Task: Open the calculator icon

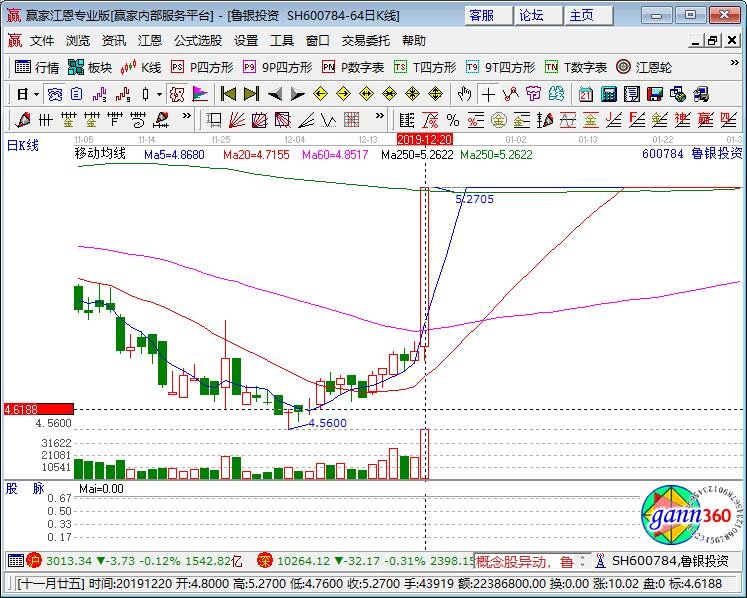Action: (x=608, y=94)
